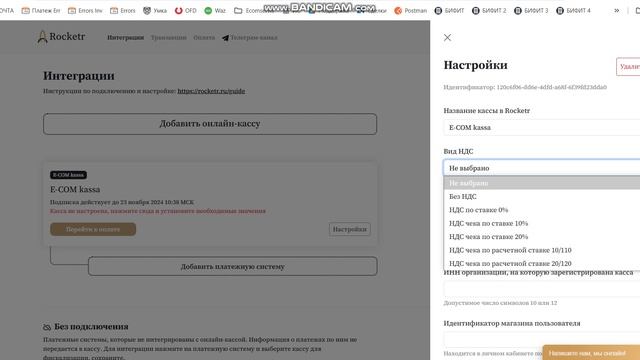The width and height of the screenshot is (640, 360).
Task: Open the Умка bookmark
Action: (x=155, y=11)
